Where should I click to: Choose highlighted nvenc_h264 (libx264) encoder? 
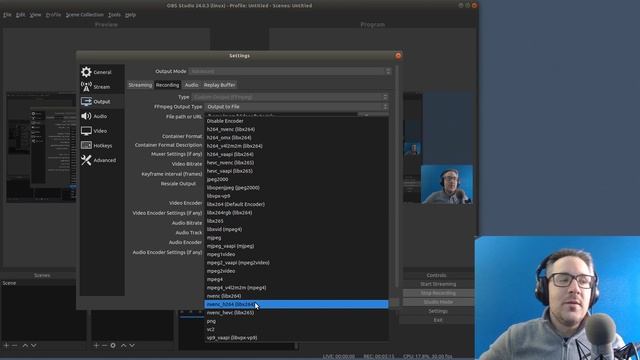pos(296,304)
